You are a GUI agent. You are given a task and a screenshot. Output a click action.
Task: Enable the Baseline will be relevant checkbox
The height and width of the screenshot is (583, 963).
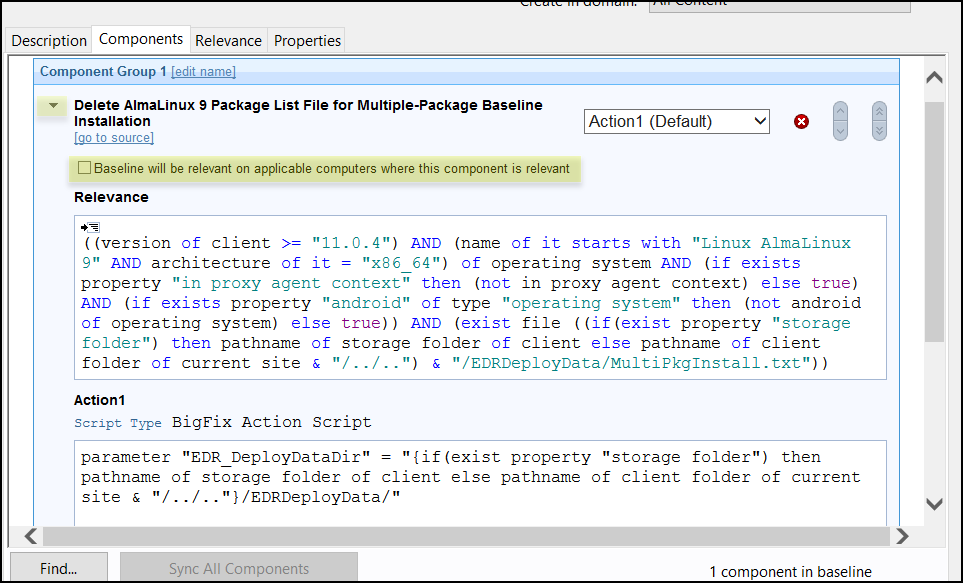[84, 168]
